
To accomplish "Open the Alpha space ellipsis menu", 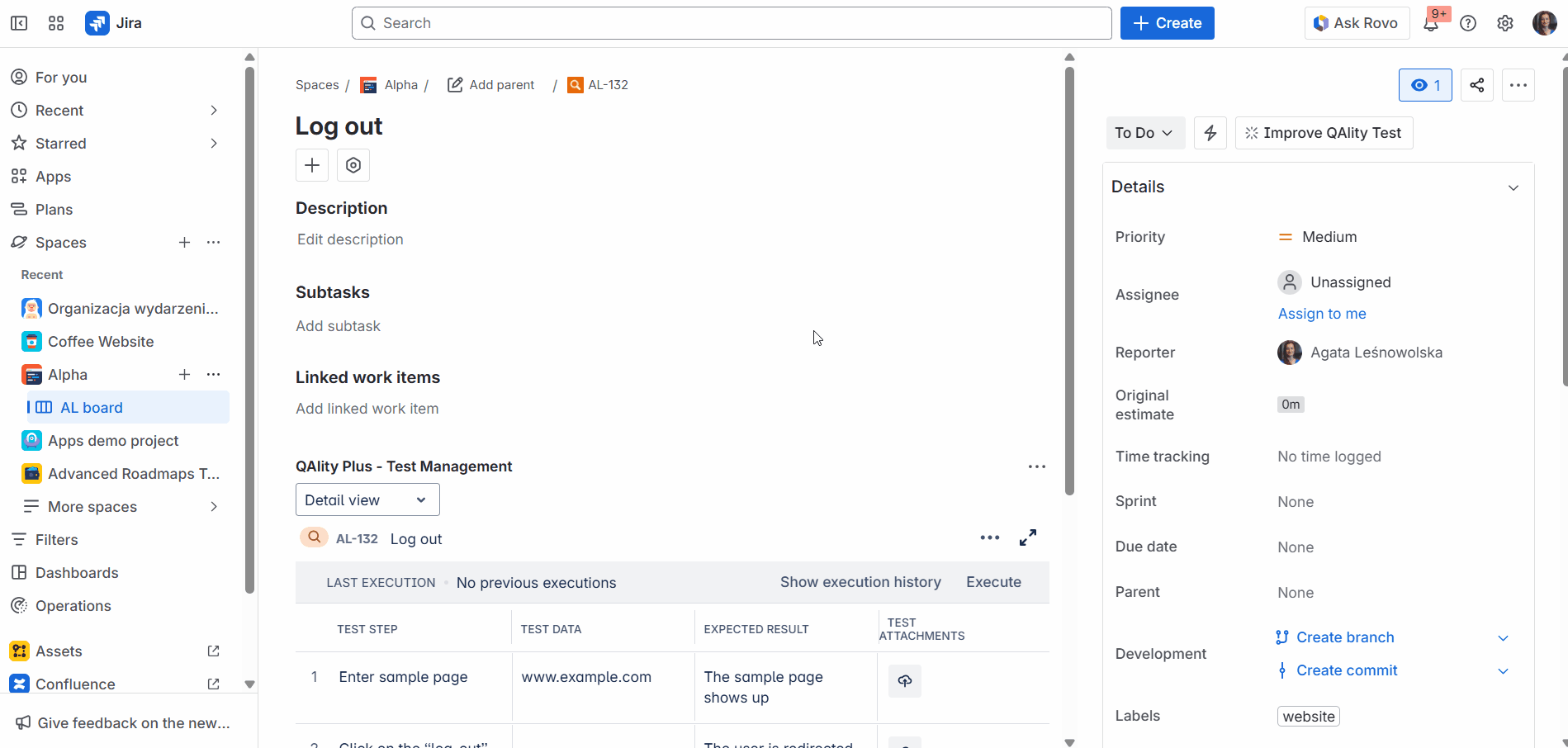I will 214,375.
